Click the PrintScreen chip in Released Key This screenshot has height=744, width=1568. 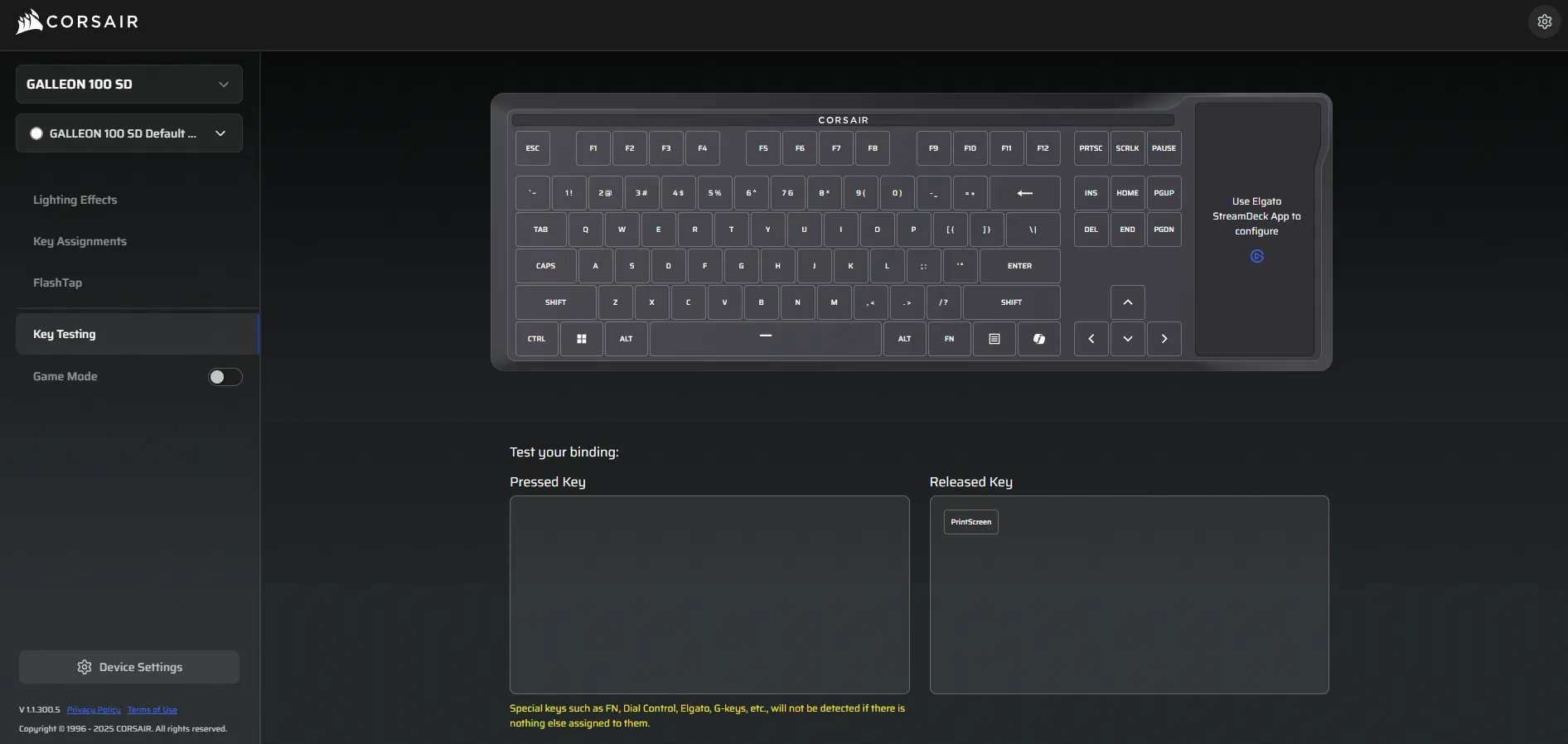pyautogui.click(x=971, y=522)
